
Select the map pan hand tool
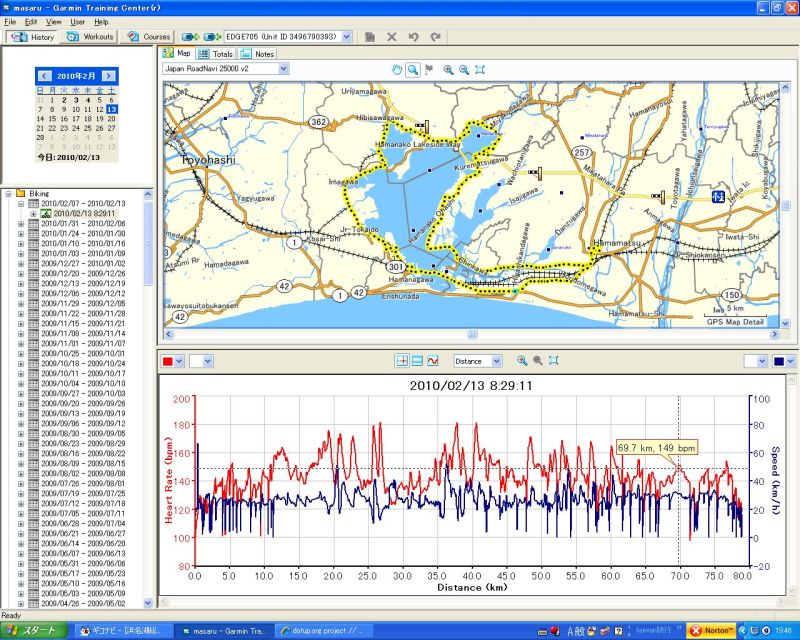pos(396,70)
